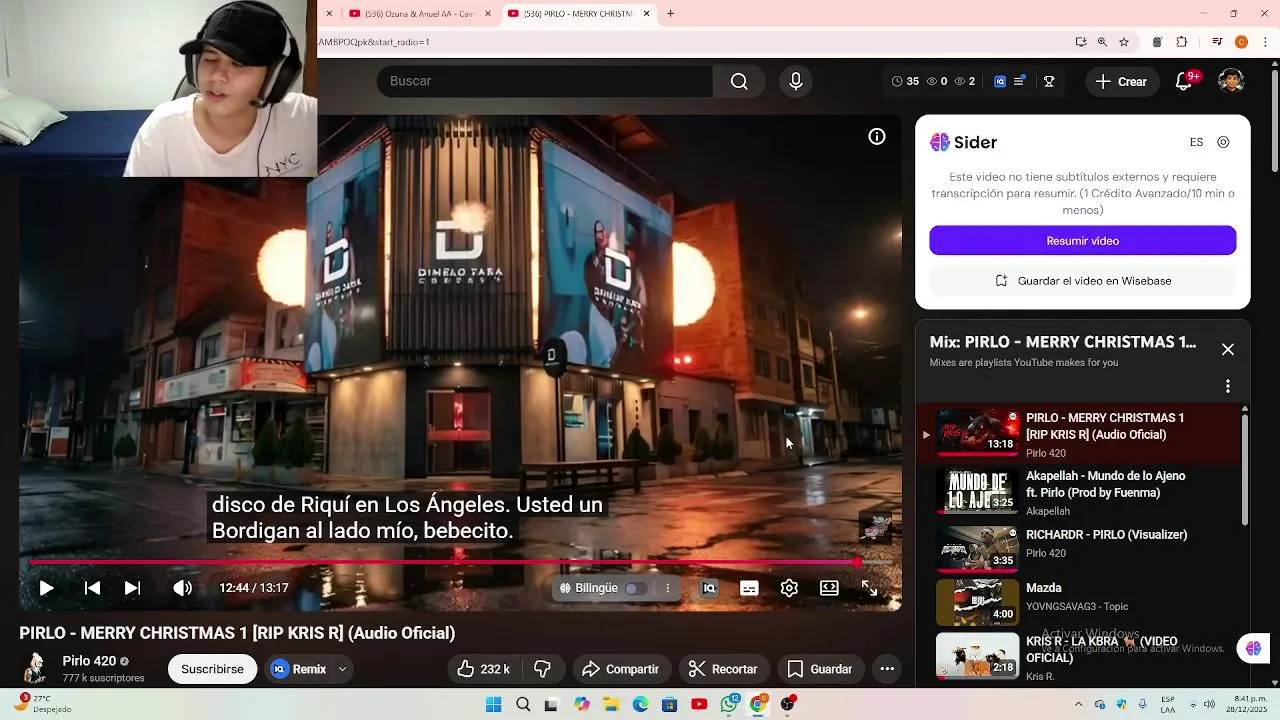Toggle closed captions in the player
Image resolution: width=1280 pixels, height=720 pixels.
pyautogui.click(x=749, y=588)
